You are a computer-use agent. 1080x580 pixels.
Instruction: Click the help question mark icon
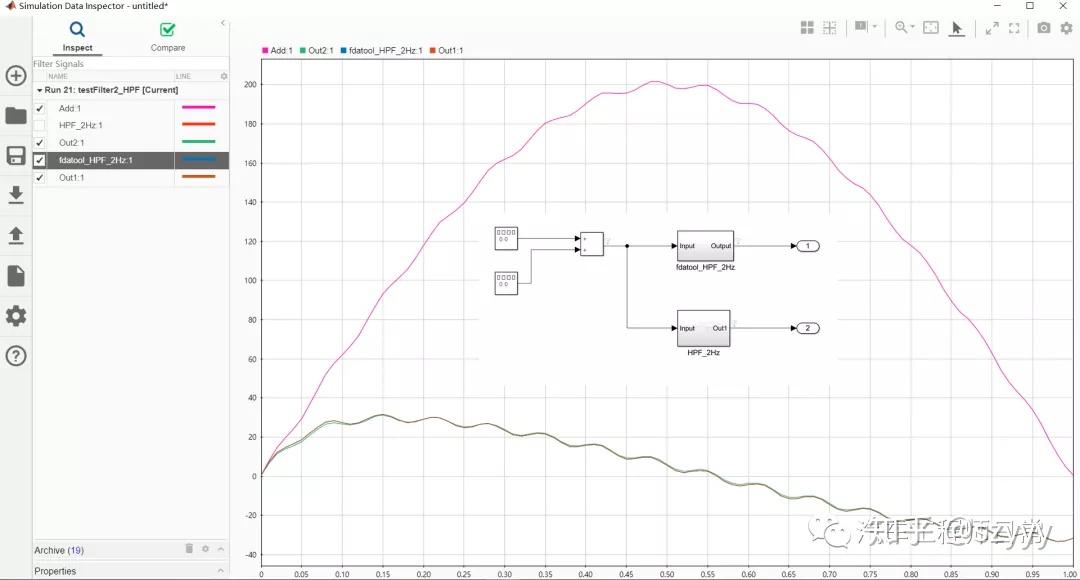tap(16, 356)
